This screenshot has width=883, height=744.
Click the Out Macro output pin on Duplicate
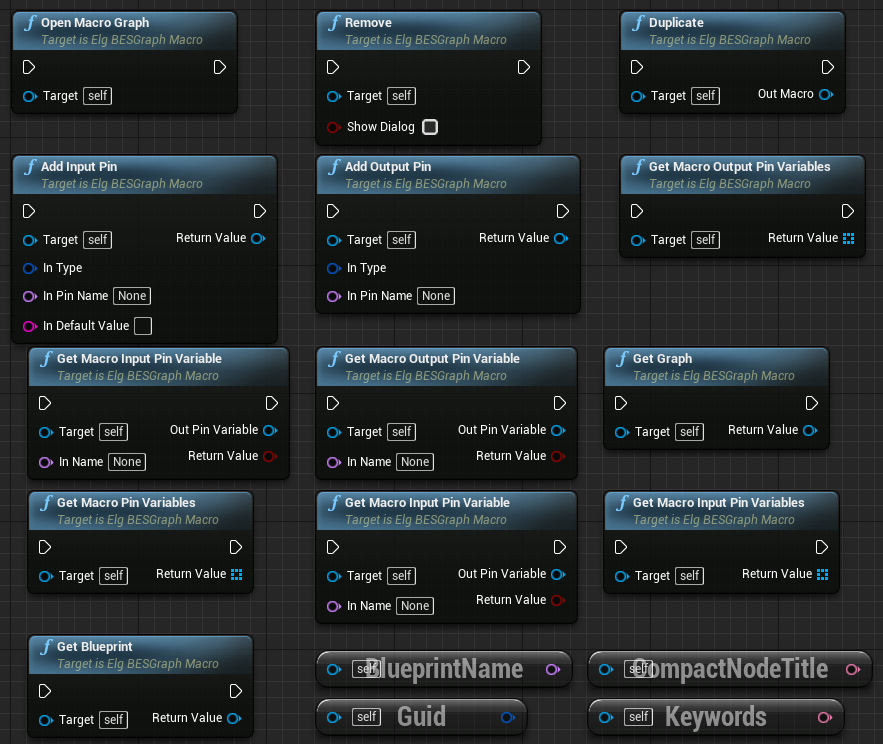pos(826,95)
